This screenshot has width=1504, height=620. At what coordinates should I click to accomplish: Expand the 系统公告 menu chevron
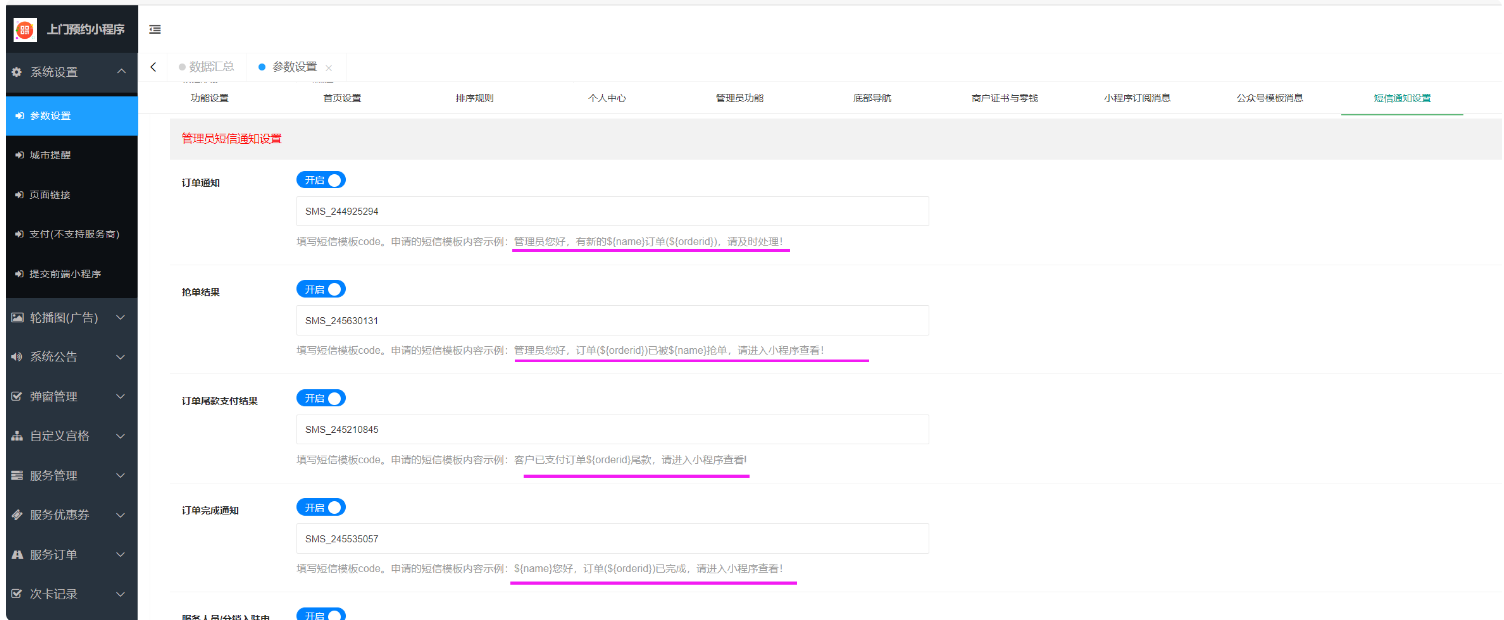coord(121,357)
